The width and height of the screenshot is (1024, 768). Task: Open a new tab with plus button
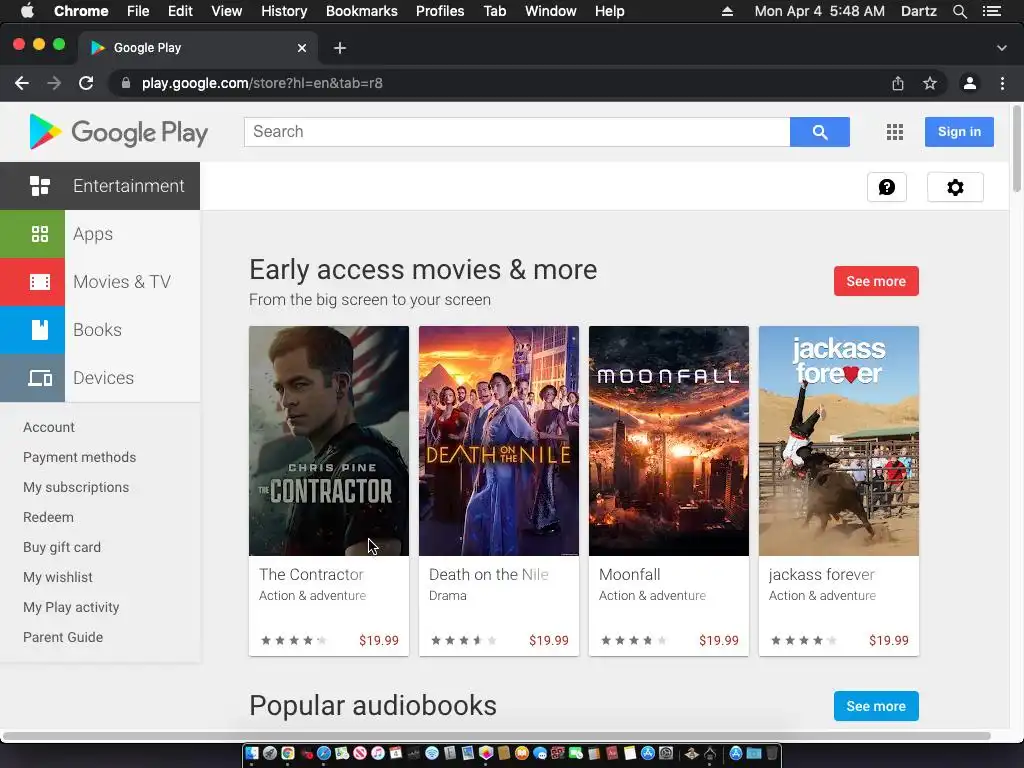(x=340, y=48)
